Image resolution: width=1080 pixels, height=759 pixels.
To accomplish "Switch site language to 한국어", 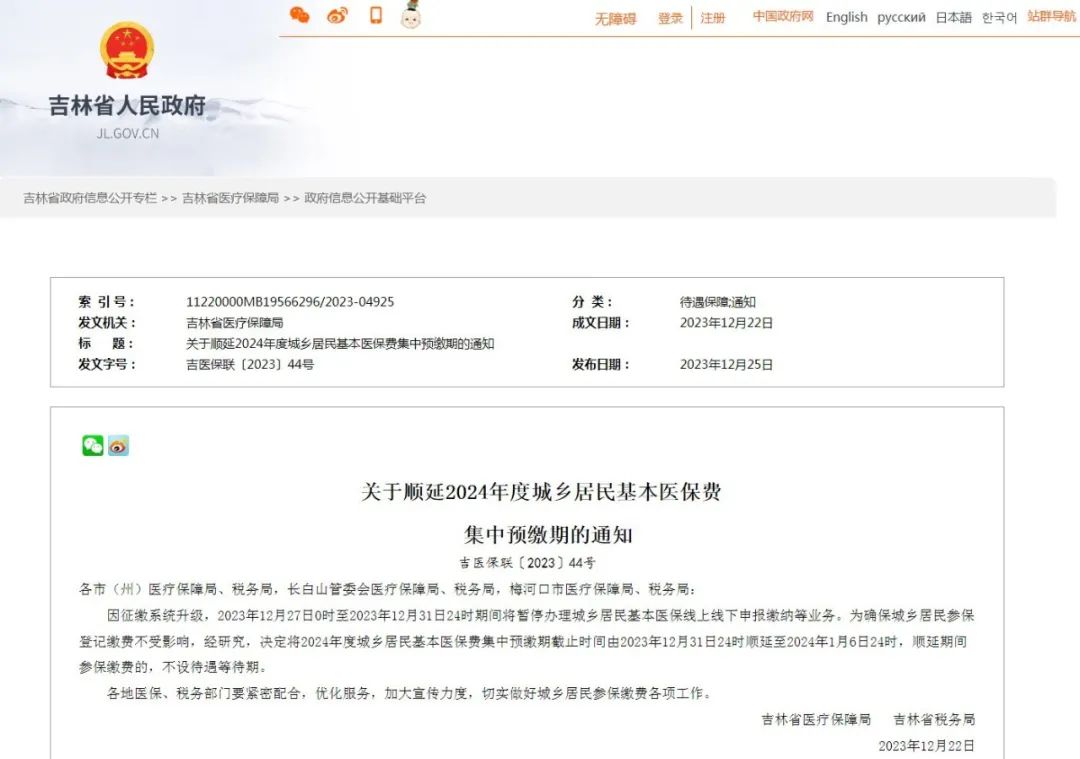I will click(x=999, y=17).
